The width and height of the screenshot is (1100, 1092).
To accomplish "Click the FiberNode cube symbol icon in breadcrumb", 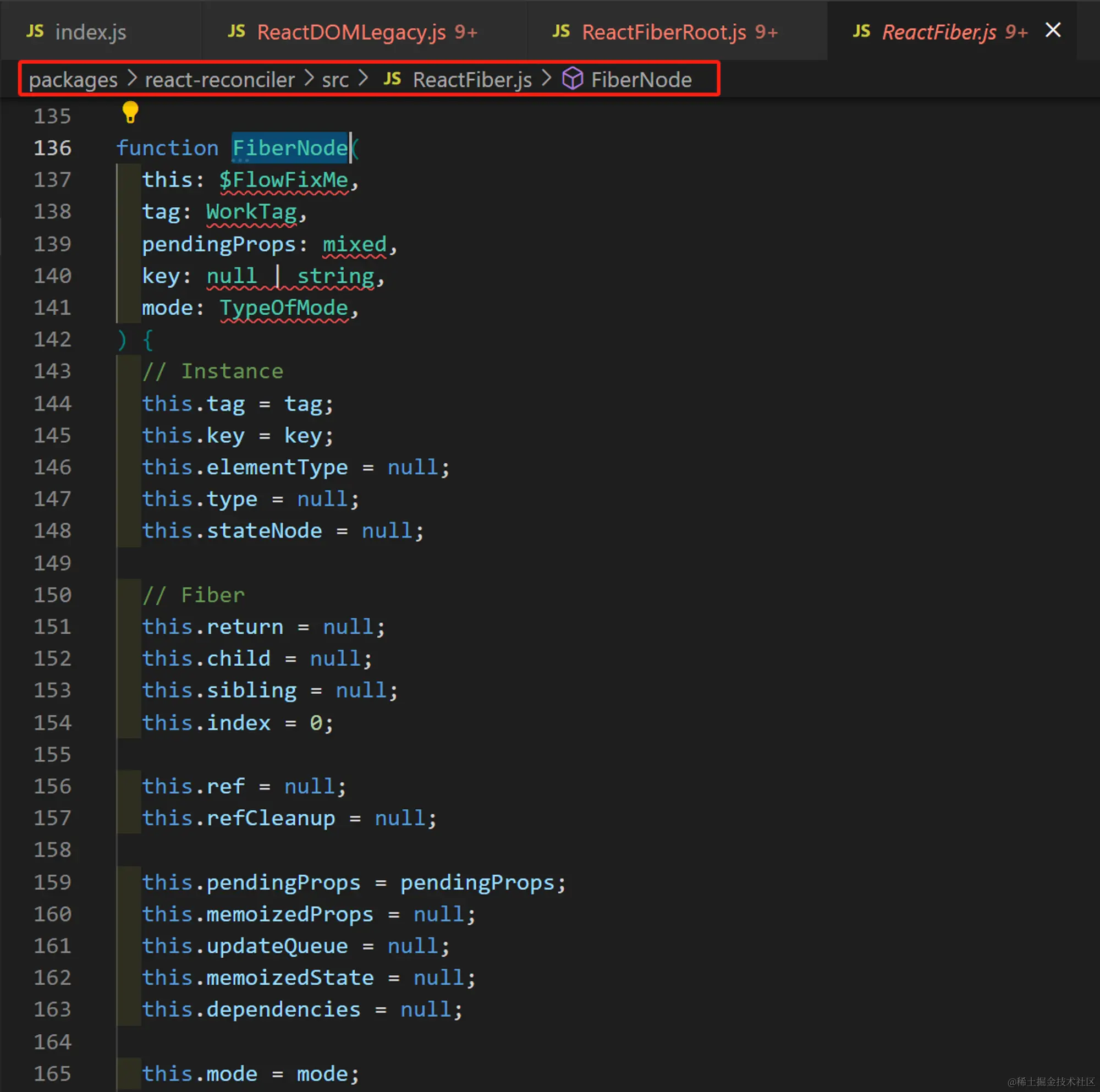I will coord(572,79).
